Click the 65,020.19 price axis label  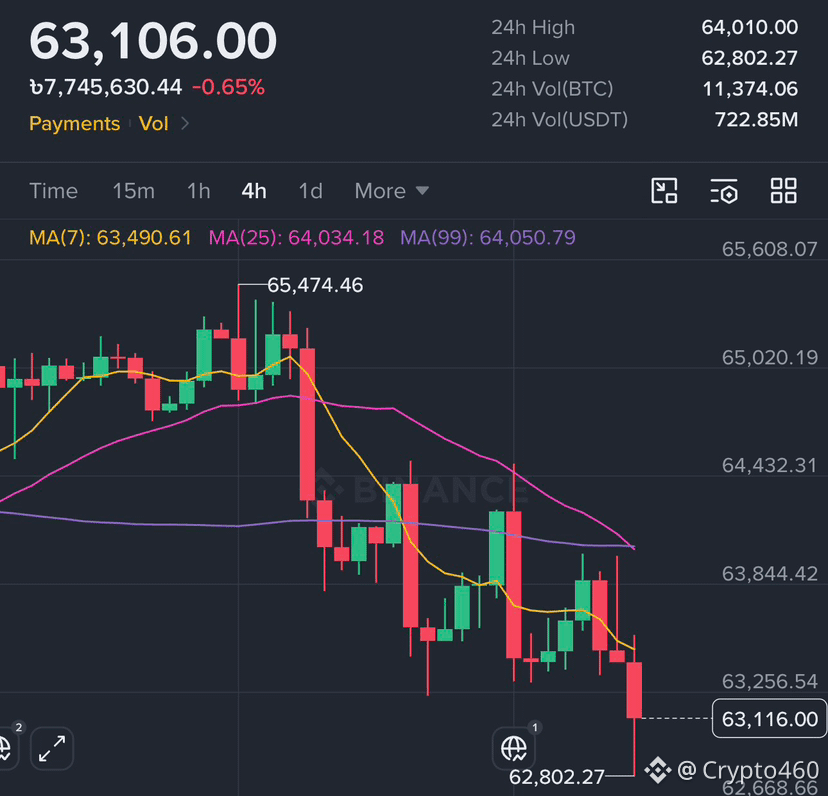click(x=769, y=358)
